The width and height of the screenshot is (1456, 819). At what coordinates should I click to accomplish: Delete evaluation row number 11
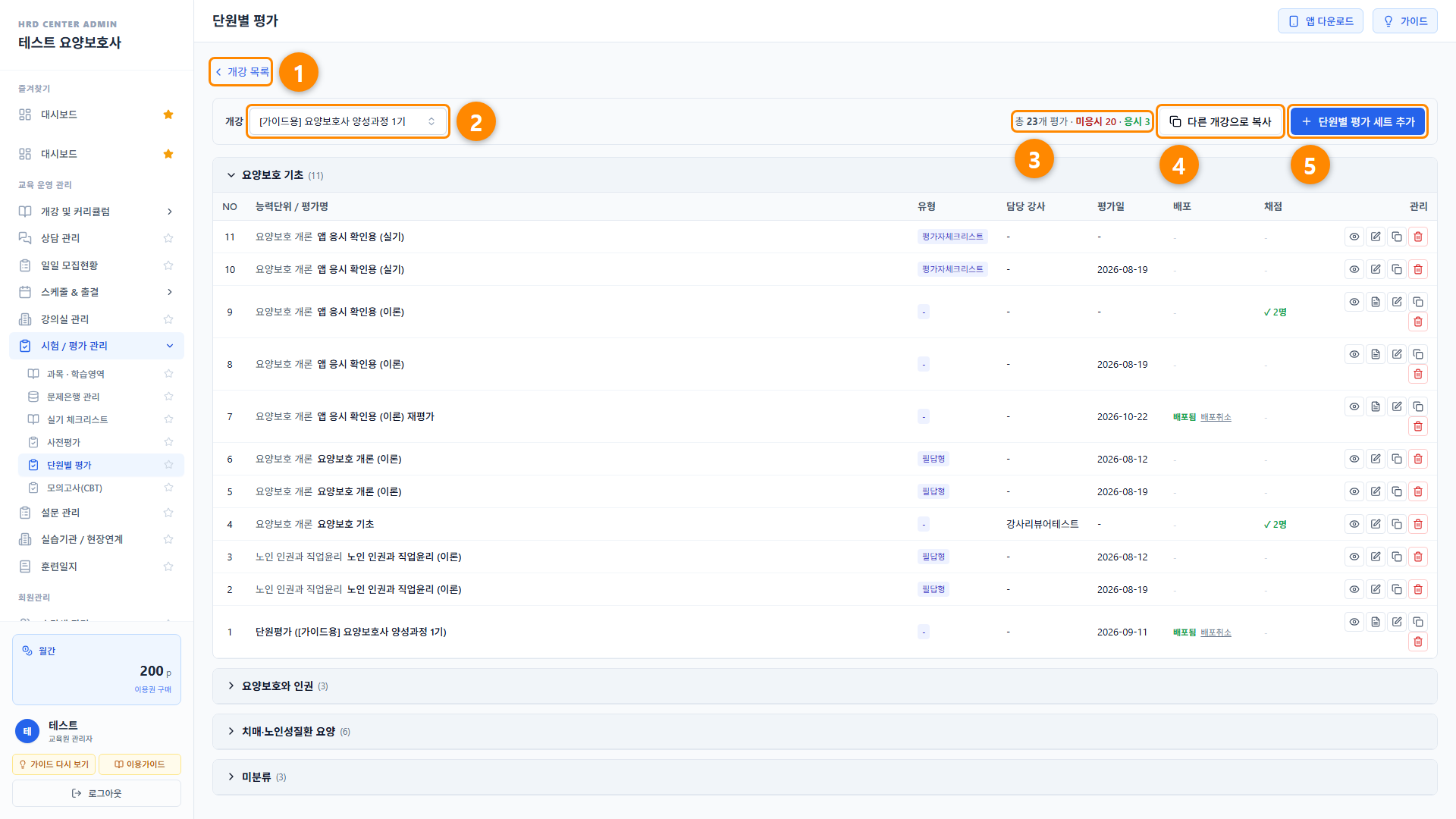pyautogui.click(x=1417, y=237)
